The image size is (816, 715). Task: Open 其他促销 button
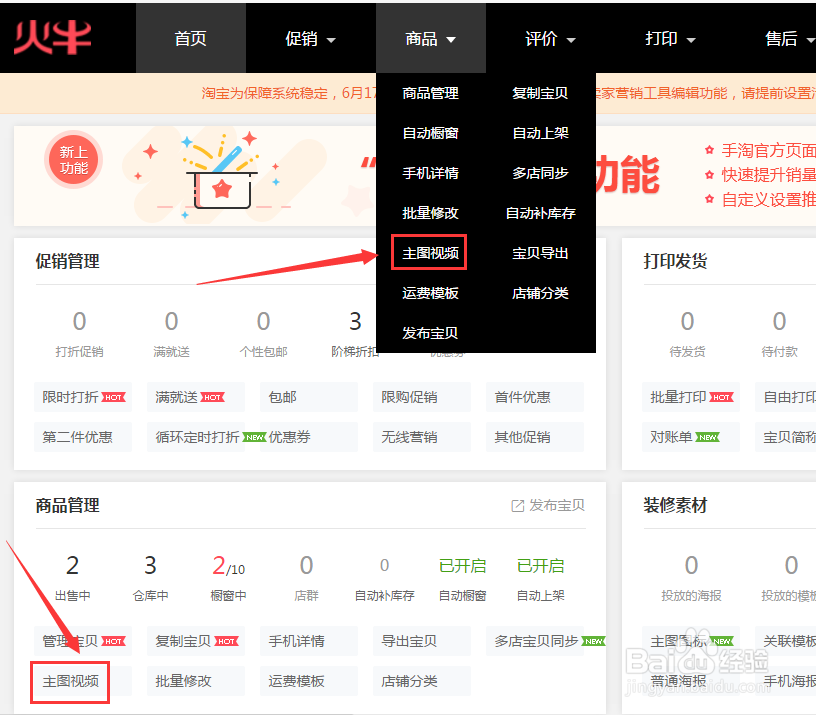click(535, 437)
